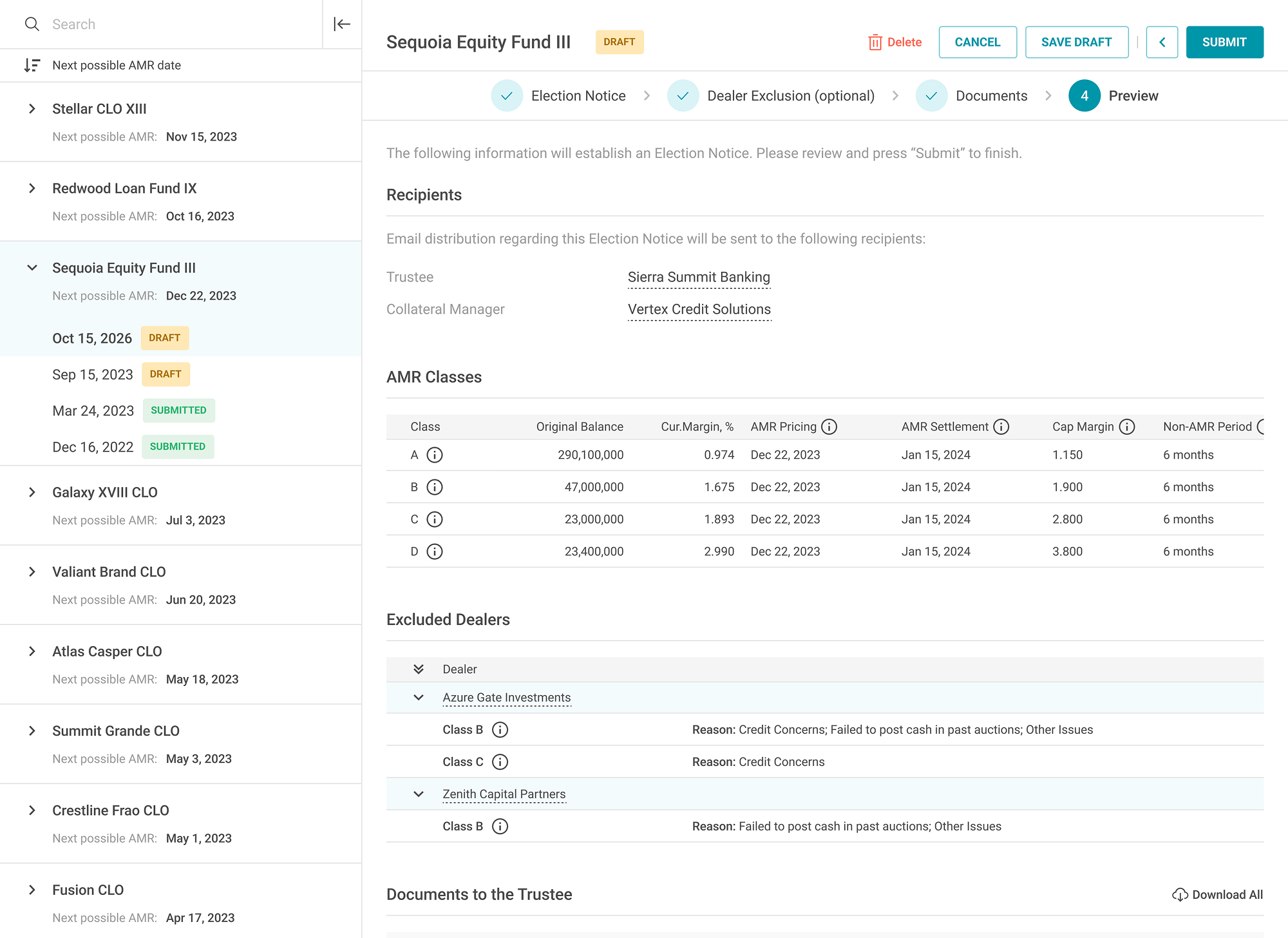Click the trash Delete icon
The height and width of the screenshot is (938, 1288).
[875, 43]
